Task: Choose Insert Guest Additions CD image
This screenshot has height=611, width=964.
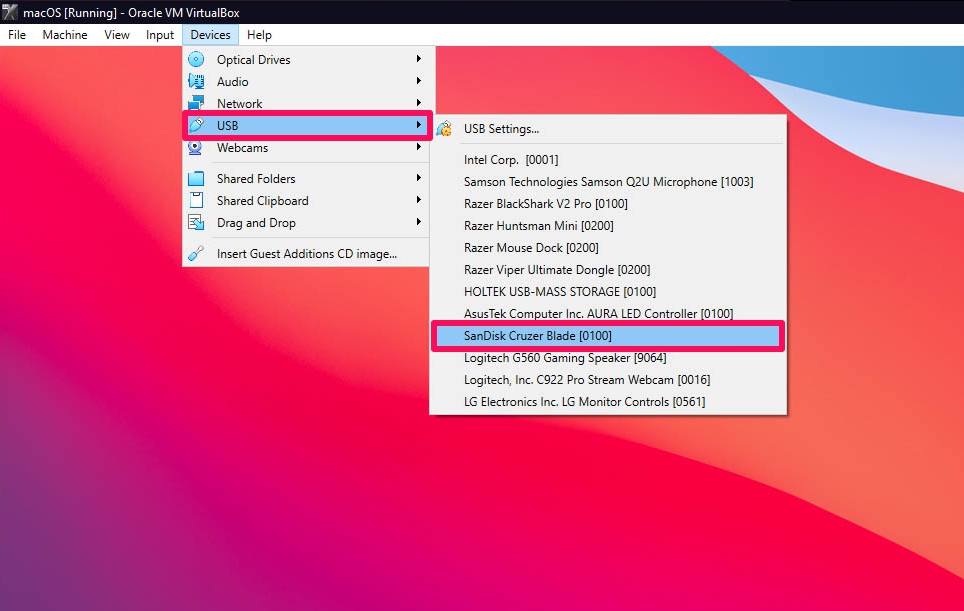Action: tap(306, 253)
